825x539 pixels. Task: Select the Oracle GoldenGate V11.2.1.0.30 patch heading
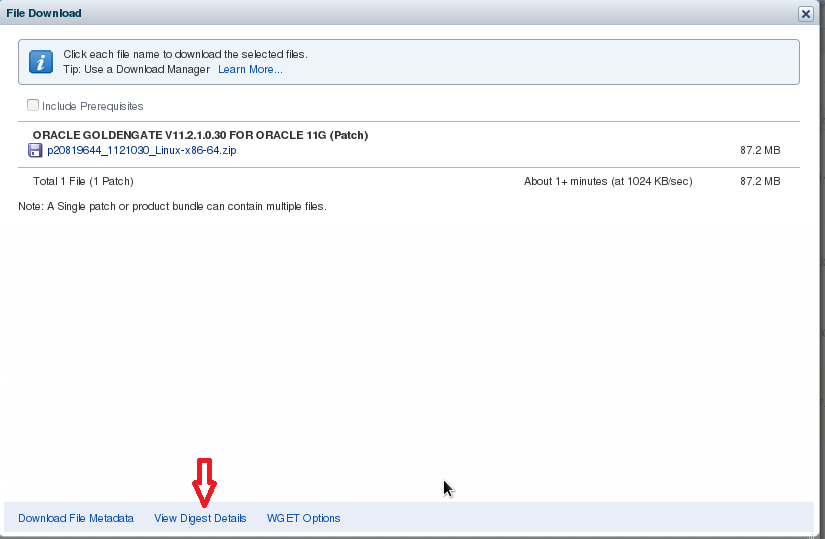(x=200, y=135)
